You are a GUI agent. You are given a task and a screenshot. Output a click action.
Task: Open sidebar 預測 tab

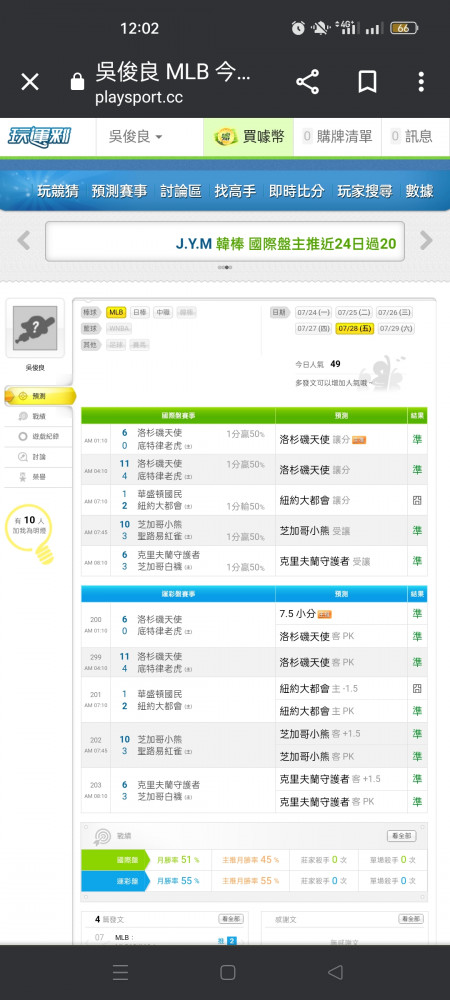click(40, 396)
